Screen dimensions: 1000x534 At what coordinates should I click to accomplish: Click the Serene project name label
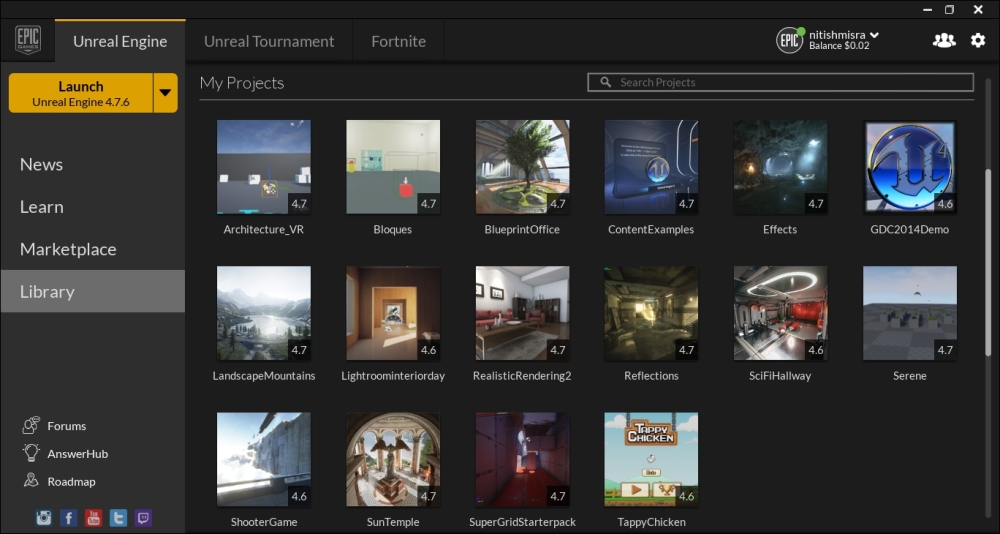pyautogui.click(x=910, y=376)
